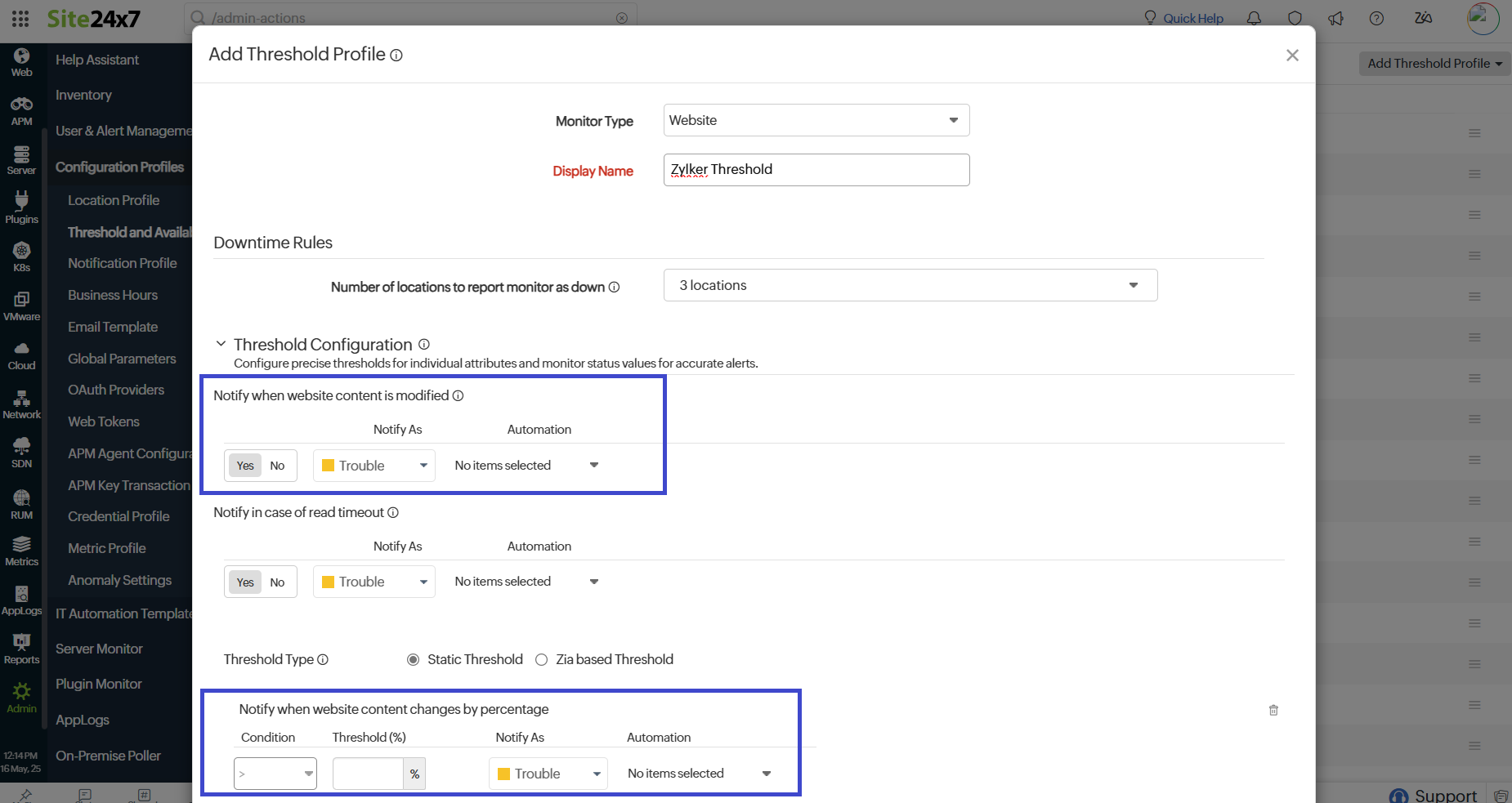Click the Threshold percentage input field
This screenshot has height=803, width=1512.
coord(369,774)
